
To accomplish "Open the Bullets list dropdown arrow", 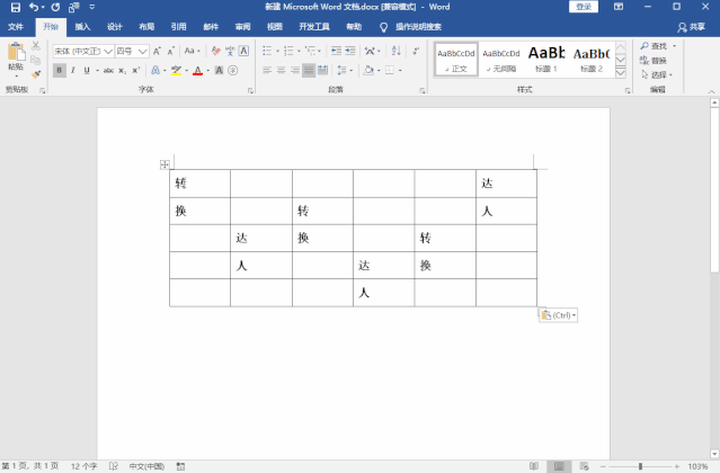I will [278, 51].
